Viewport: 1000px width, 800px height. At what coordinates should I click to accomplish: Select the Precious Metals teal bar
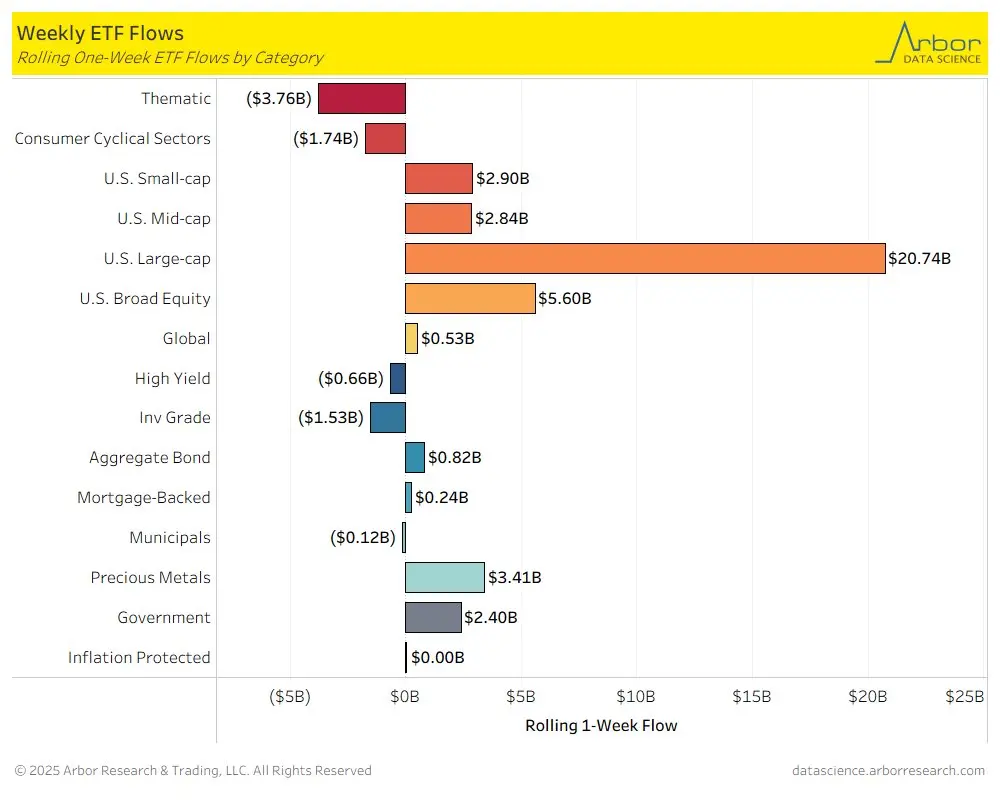tap(445, 577)
